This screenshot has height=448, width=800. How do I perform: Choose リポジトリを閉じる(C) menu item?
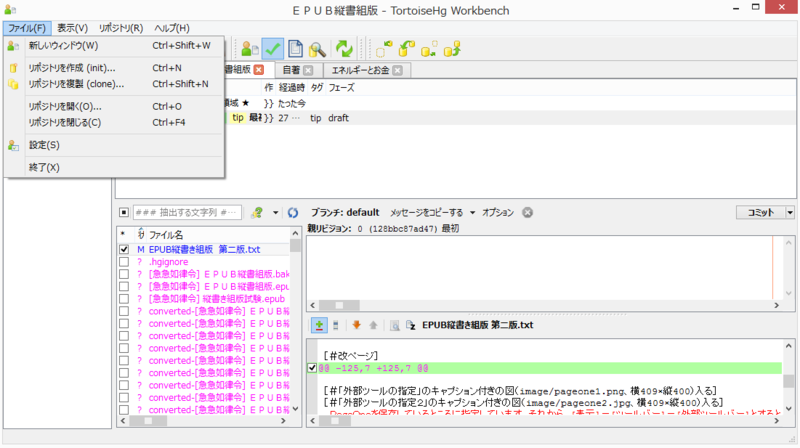click(x=115, y=122)
